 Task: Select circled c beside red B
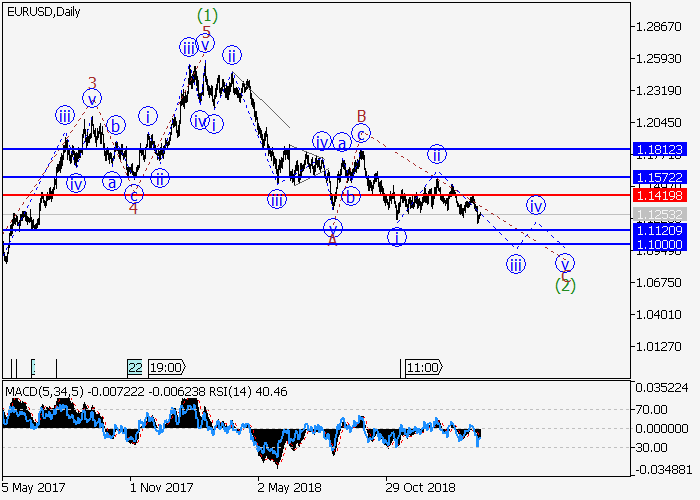tap(361, 132)
